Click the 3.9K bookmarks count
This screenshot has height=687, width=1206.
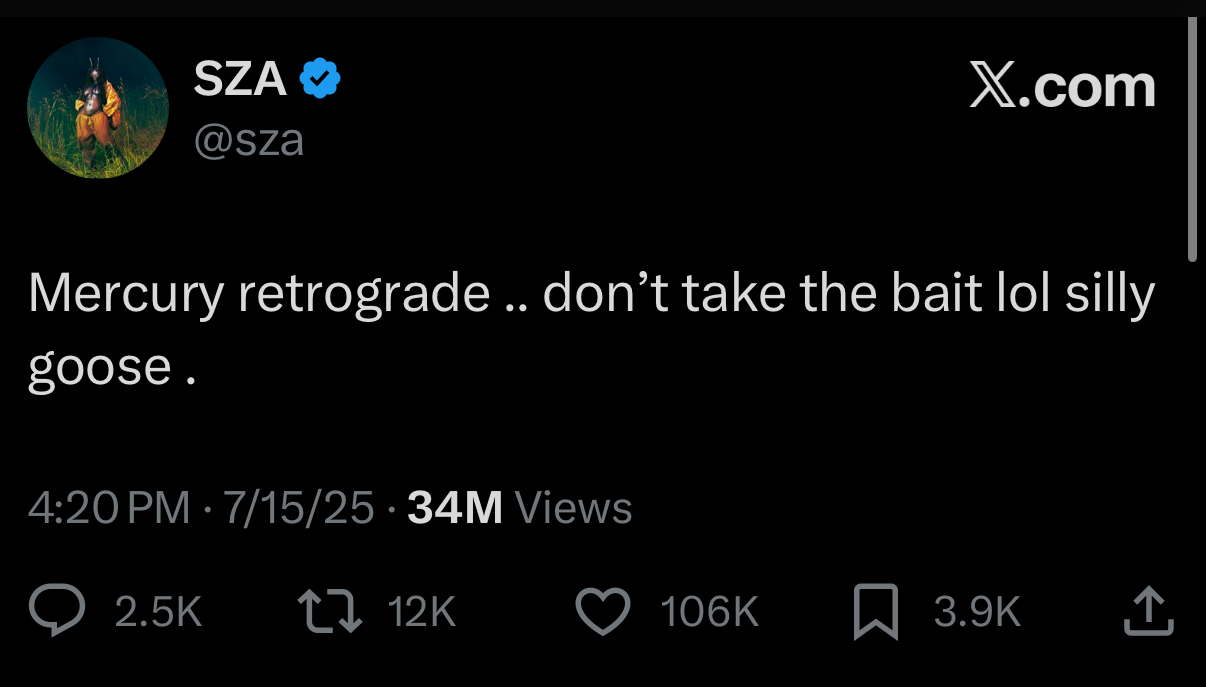click(977, 612)
